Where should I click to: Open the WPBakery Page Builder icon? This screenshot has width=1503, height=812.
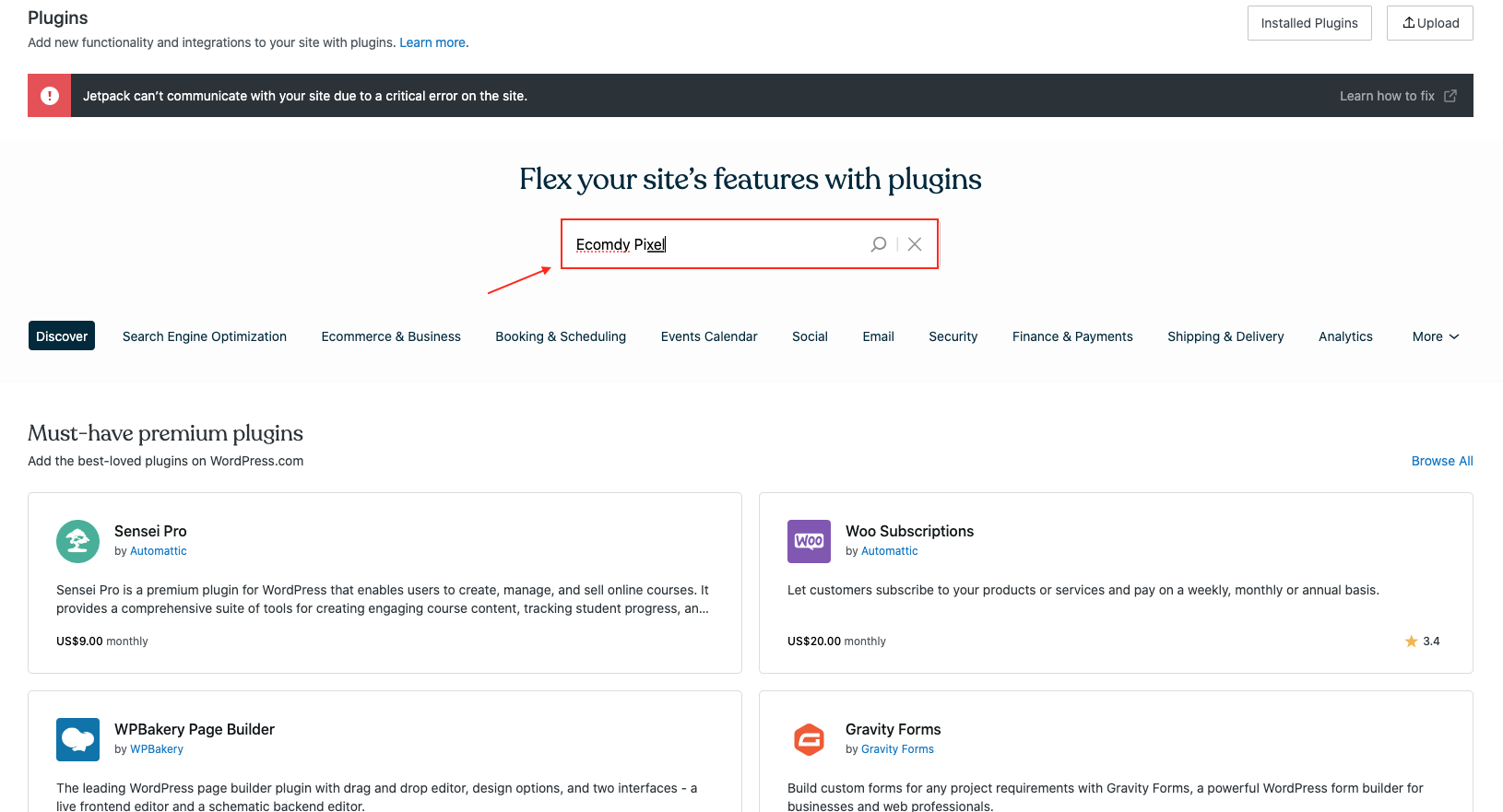point(77,739)
